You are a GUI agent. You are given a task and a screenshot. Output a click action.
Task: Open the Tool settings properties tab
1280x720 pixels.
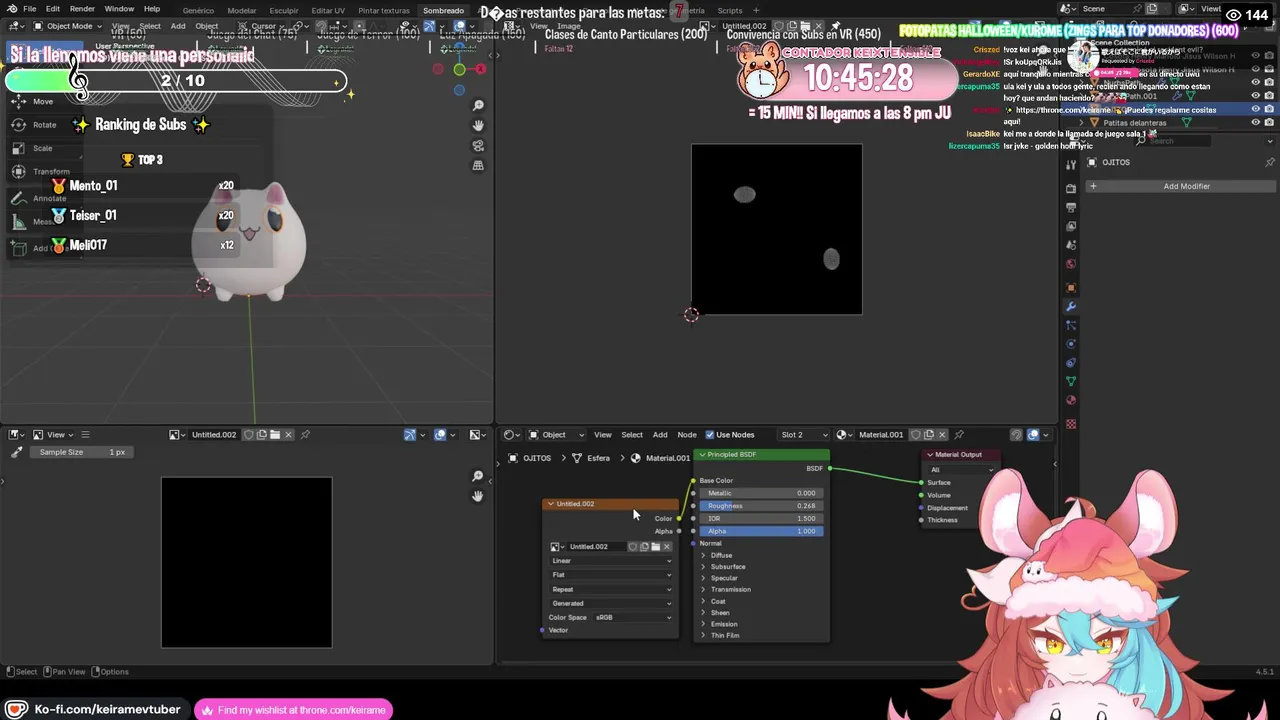tap(1071, 164)
